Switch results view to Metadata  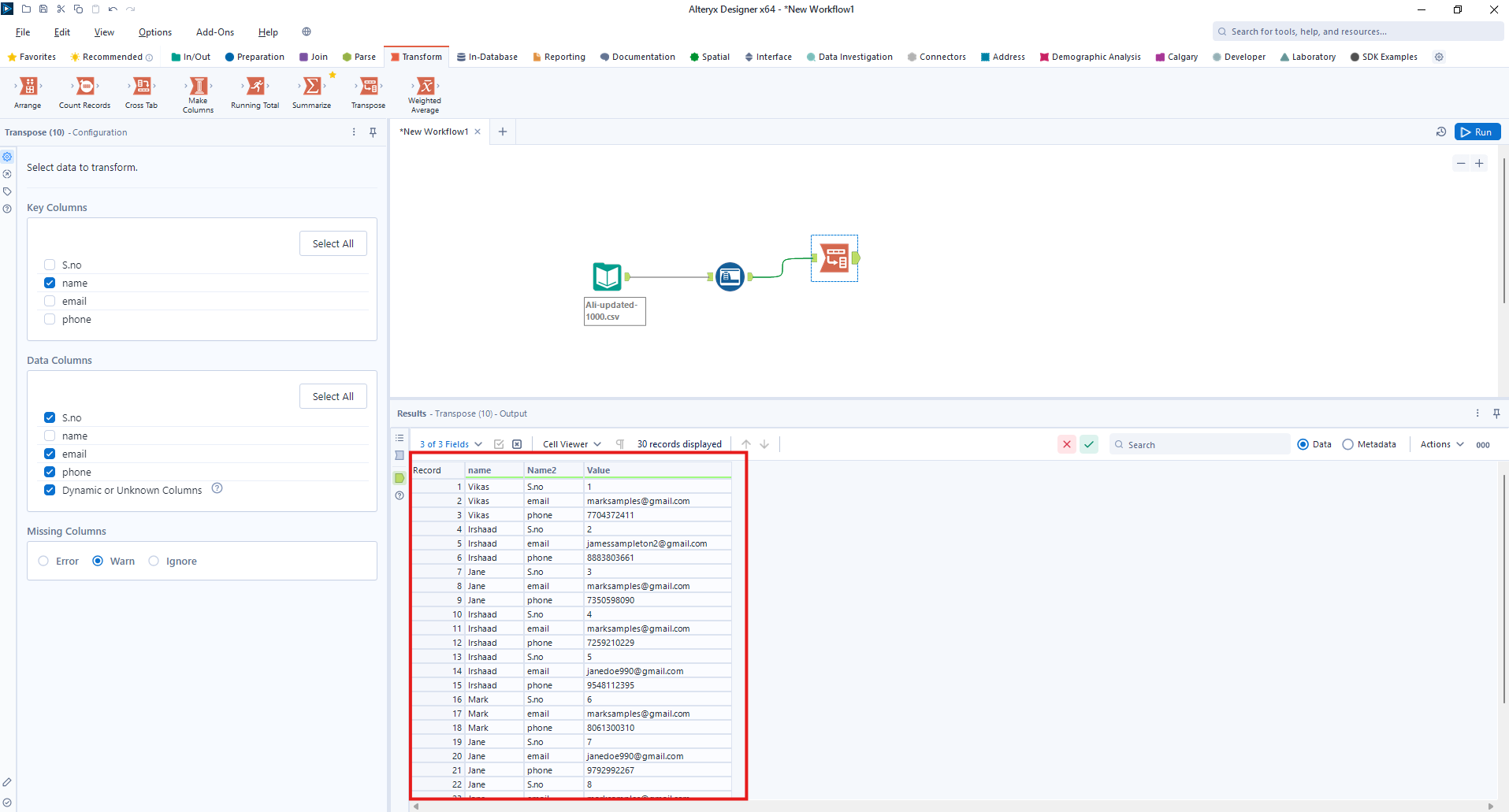[x=1348, y=445]
